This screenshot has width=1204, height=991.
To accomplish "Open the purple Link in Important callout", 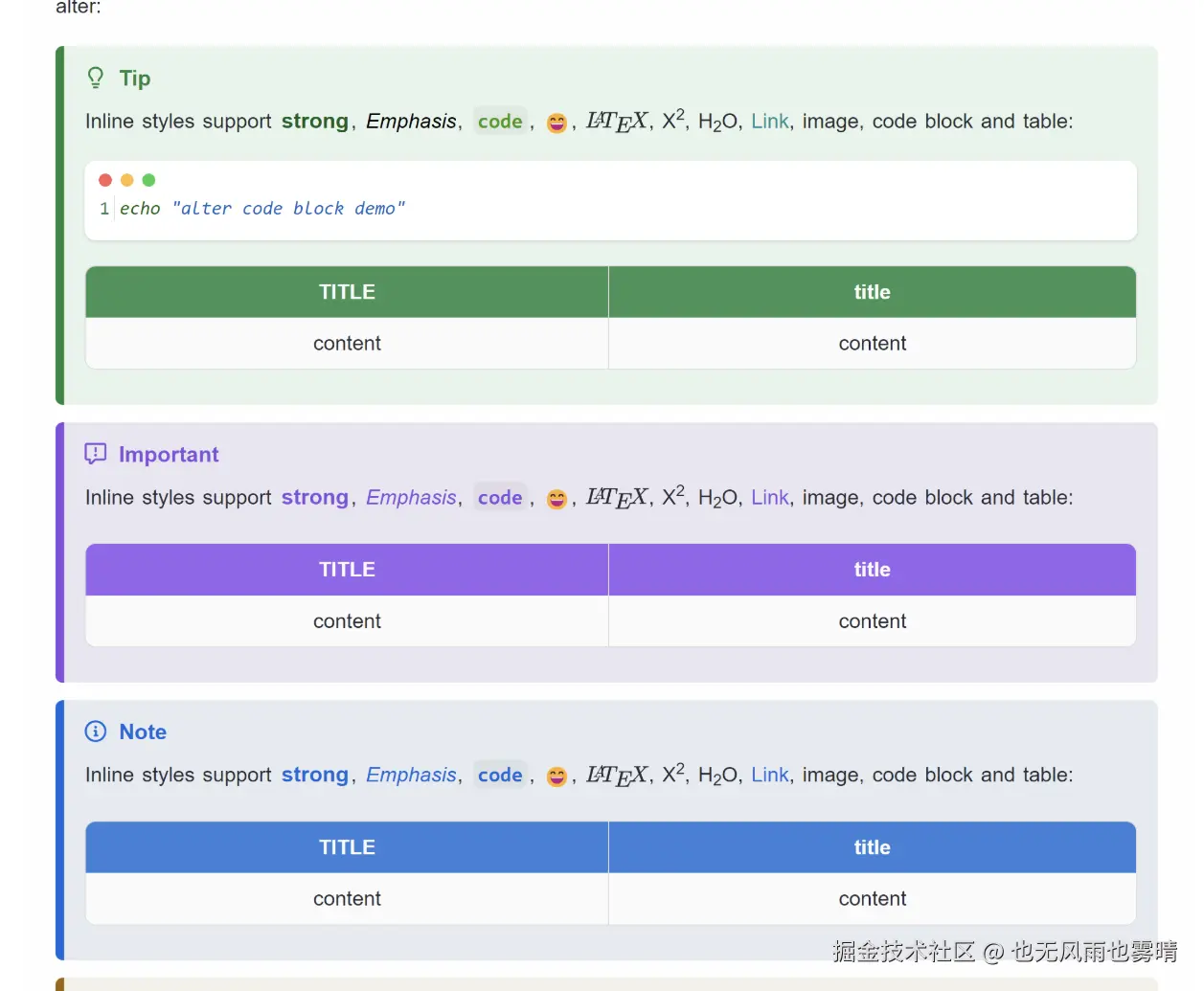I will pyautogui.click(x=769, y=498).
